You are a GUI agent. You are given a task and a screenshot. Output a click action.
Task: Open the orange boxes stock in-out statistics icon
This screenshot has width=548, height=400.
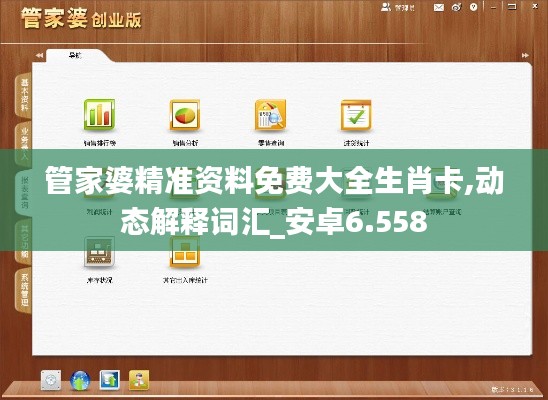click(185, 252)
